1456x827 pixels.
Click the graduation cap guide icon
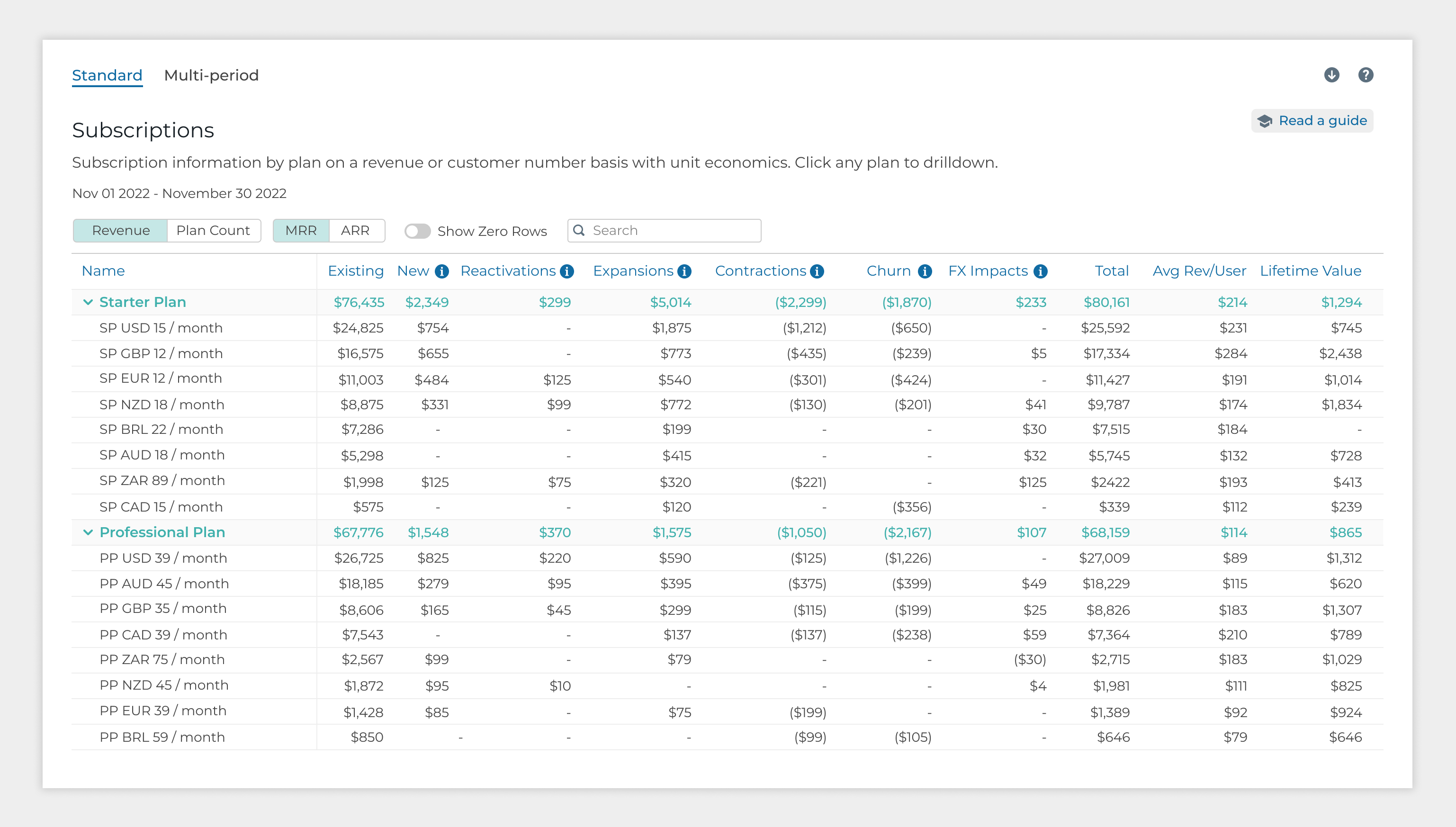[x=1264, y=121]
